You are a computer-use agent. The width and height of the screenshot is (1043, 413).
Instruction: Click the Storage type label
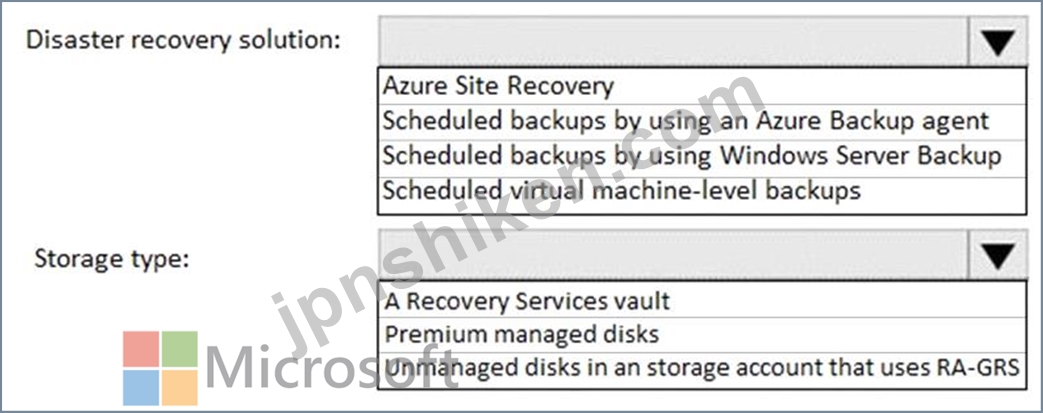coord(112,258)
